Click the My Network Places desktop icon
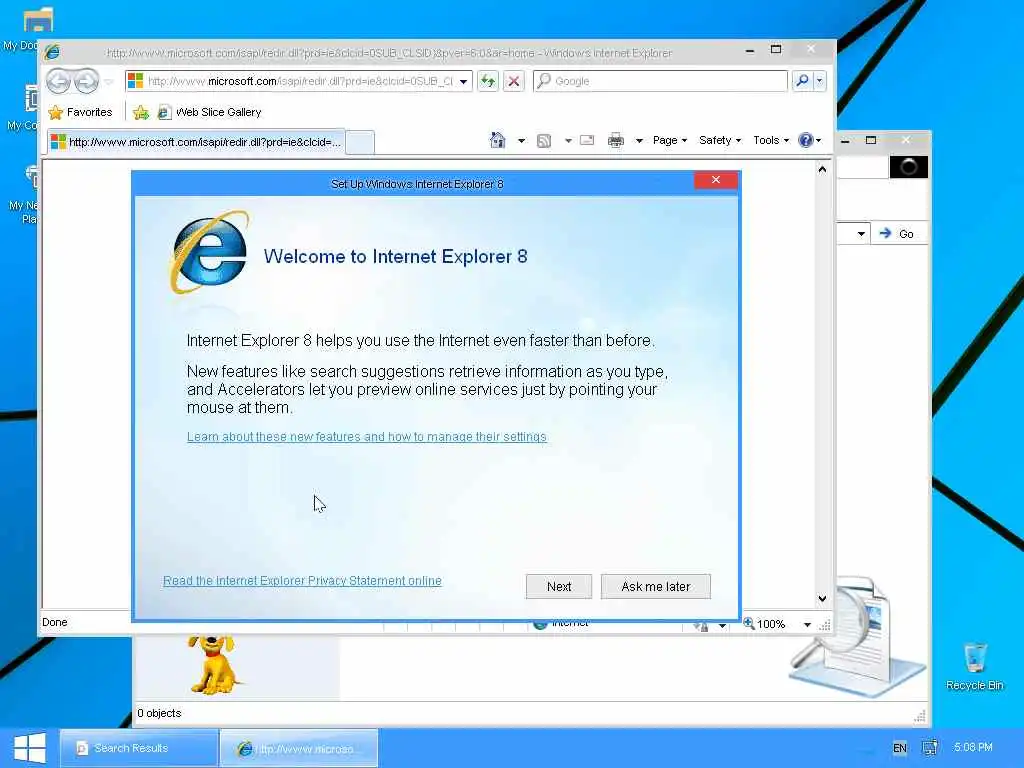 pos(31,178)
